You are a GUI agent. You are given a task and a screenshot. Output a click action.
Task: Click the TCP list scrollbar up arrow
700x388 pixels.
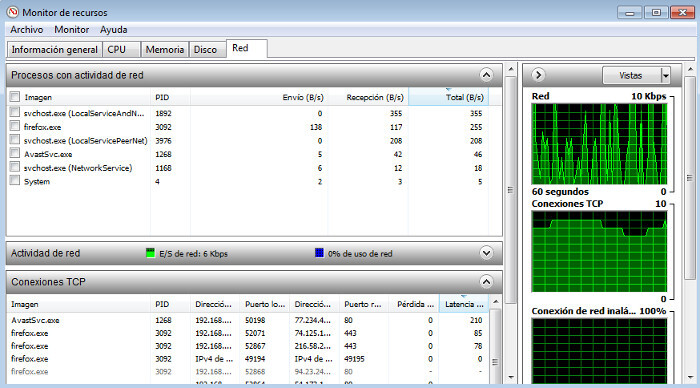coord(495,302)
